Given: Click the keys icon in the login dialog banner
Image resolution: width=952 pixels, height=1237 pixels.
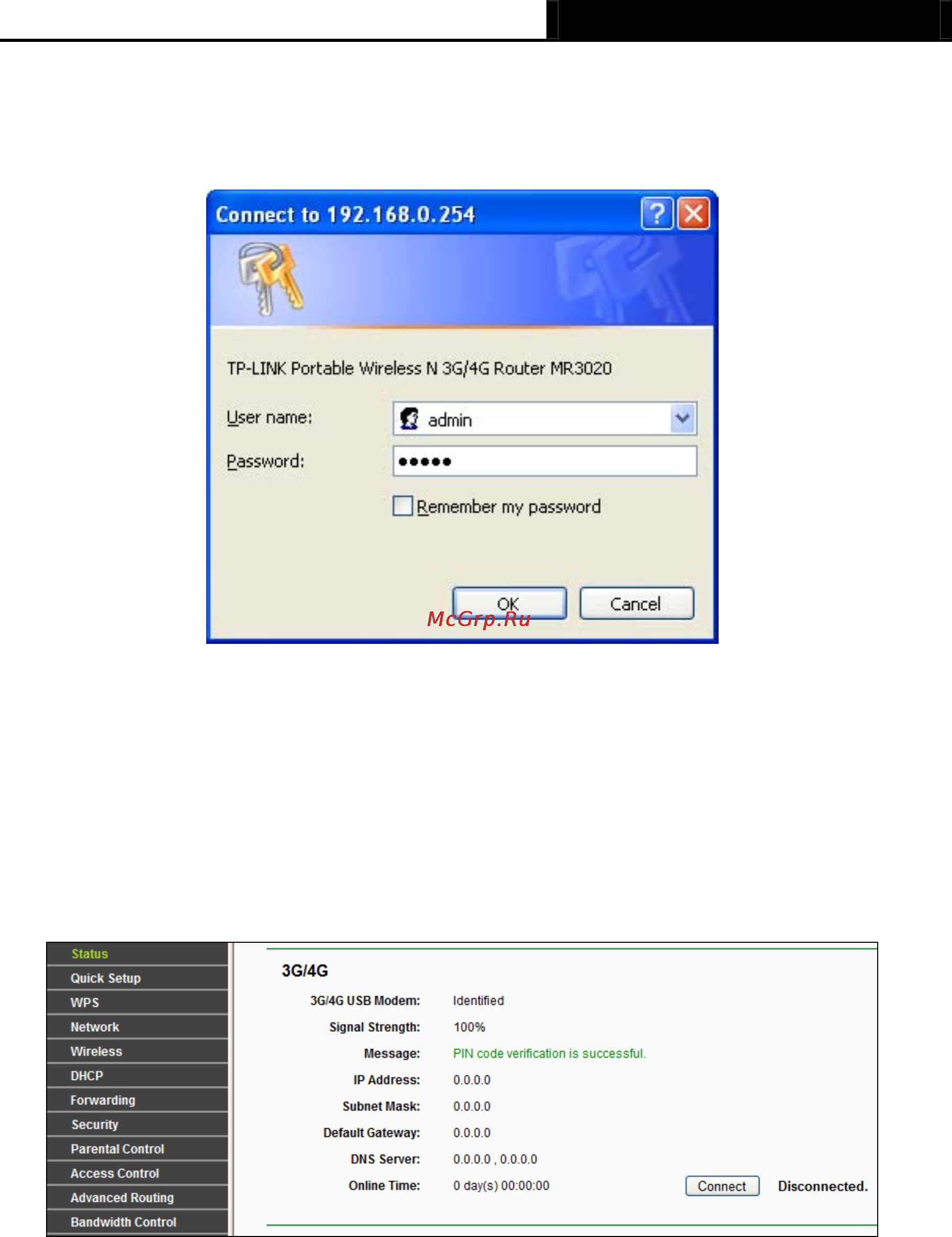Looking at the screenshot, I should pos(270,278).
